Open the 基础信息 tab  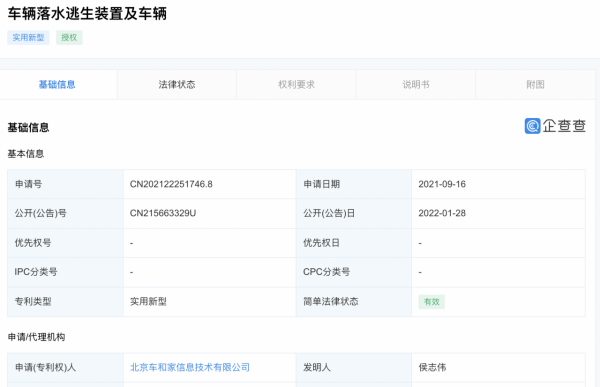point(57,85)
